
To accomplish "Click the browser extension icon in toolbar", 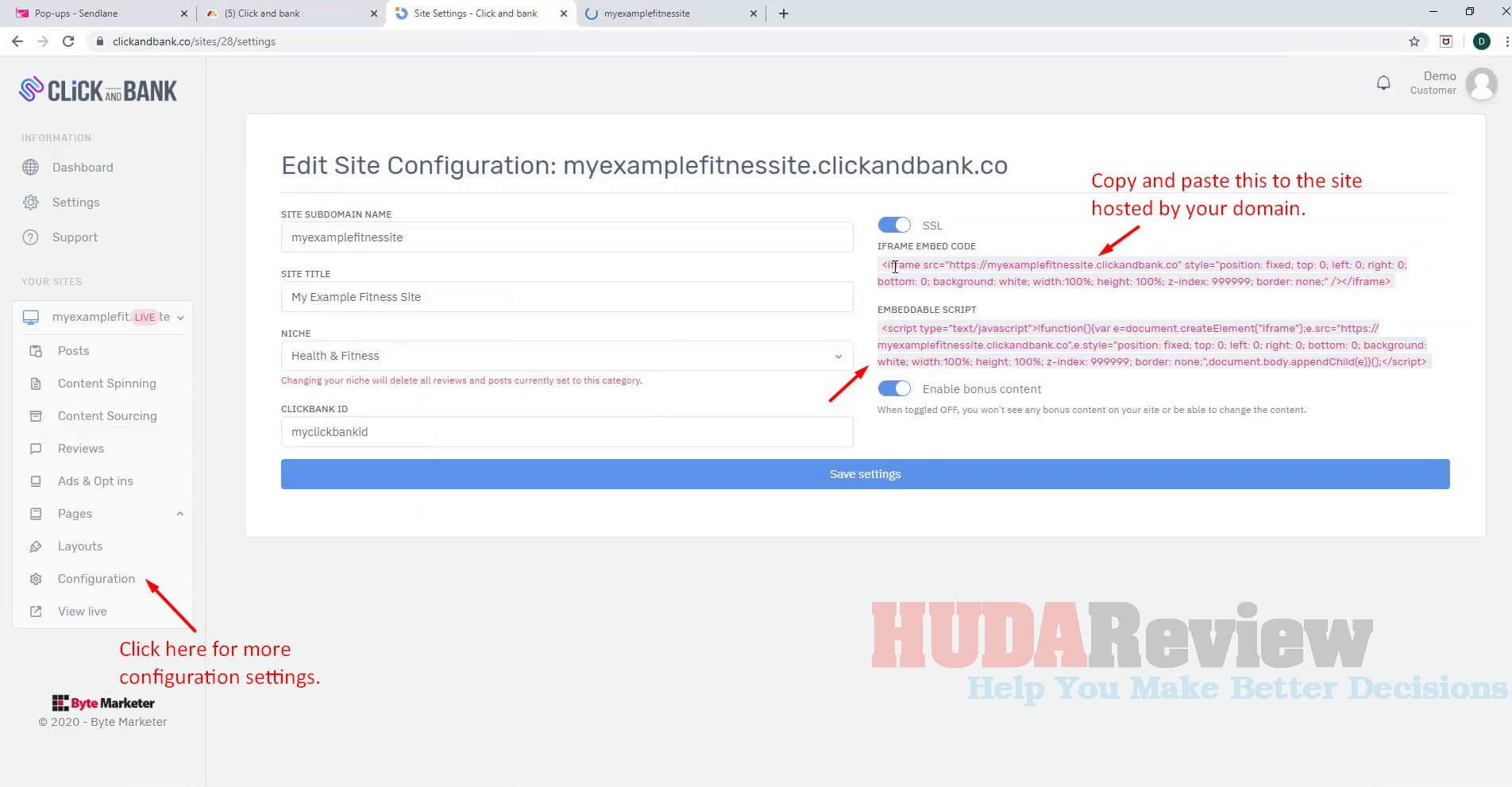I will (x=1446, y=41).
